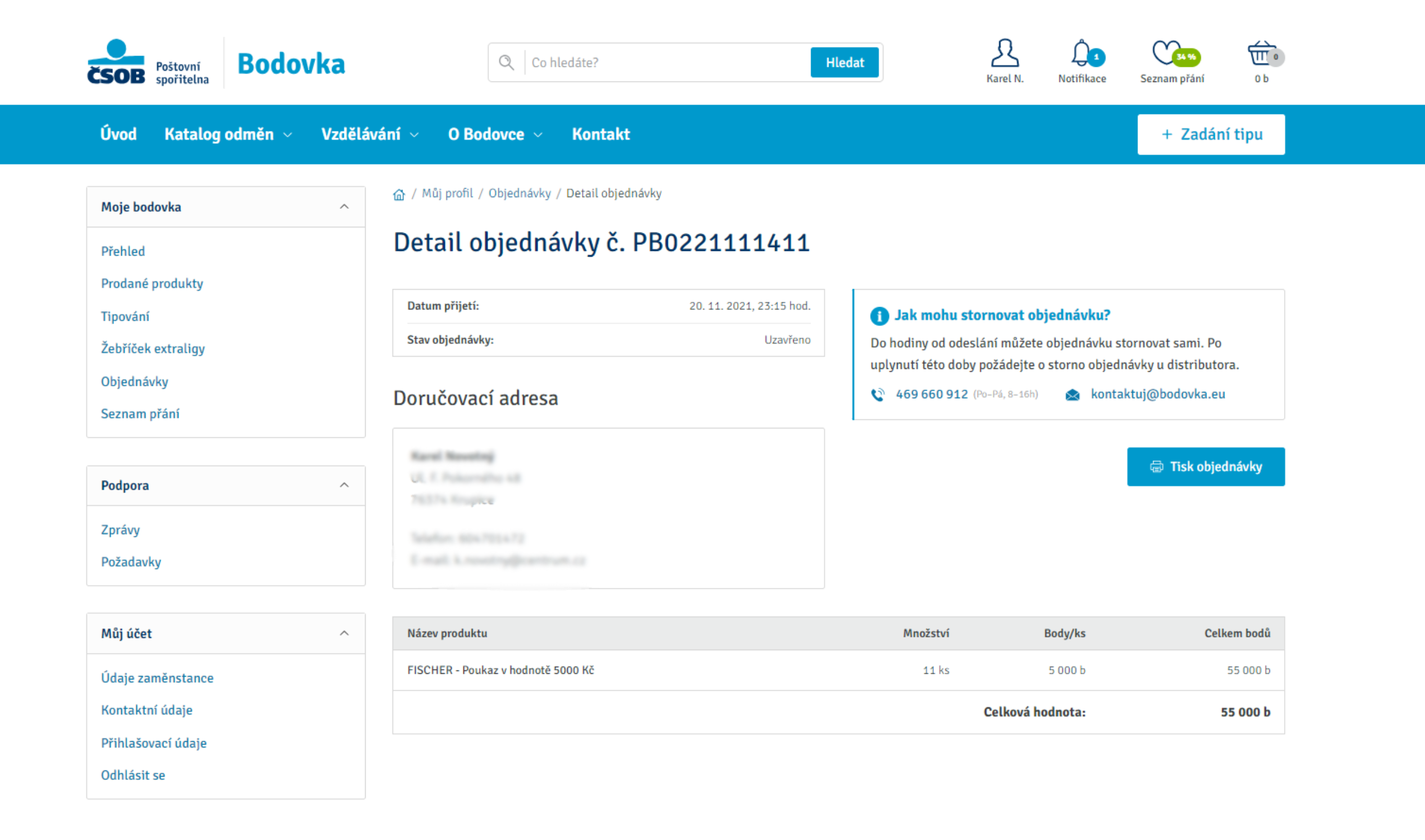Click the 11 ks quantity cell
The height and width of the screenshot is (840, 1425).
pyautogui.click(x=936, y=670)
